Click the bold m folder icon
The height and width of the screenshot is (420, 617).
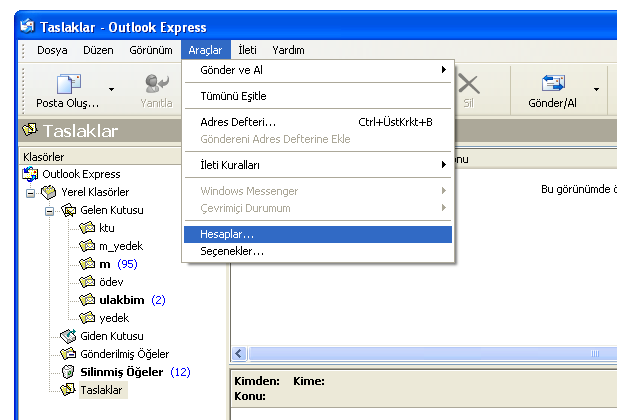pos(87,264)
